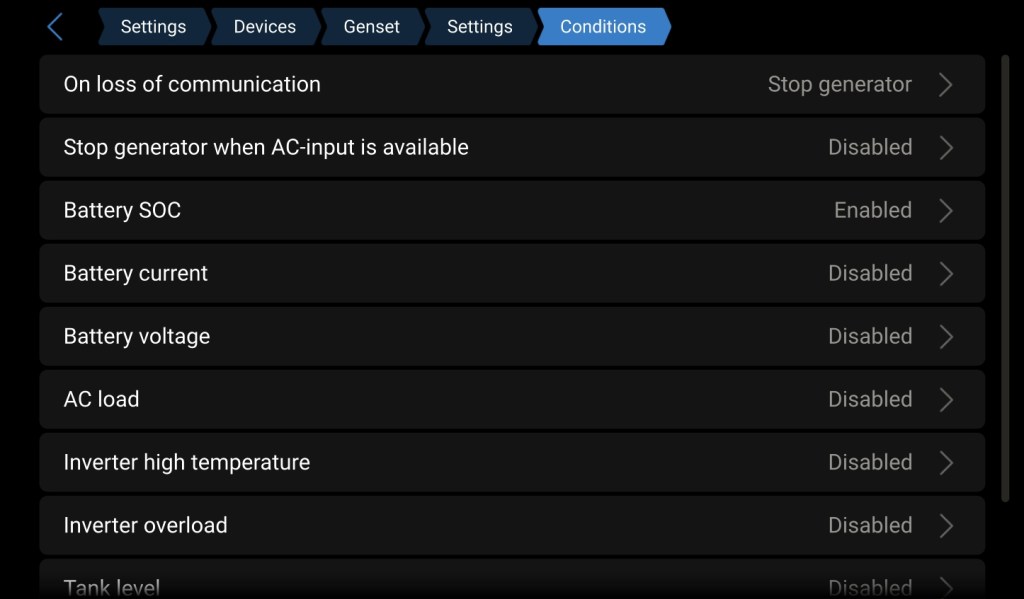Select the Conditions breadcrumb tab
Screen dimensions: 1024x599
pyautogui.click(x=603, y=27)
